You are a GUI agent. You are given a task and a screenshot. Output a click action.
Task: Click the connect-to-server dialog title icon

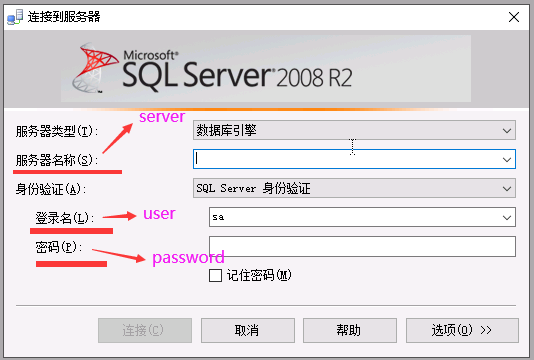tap(15, 17)
